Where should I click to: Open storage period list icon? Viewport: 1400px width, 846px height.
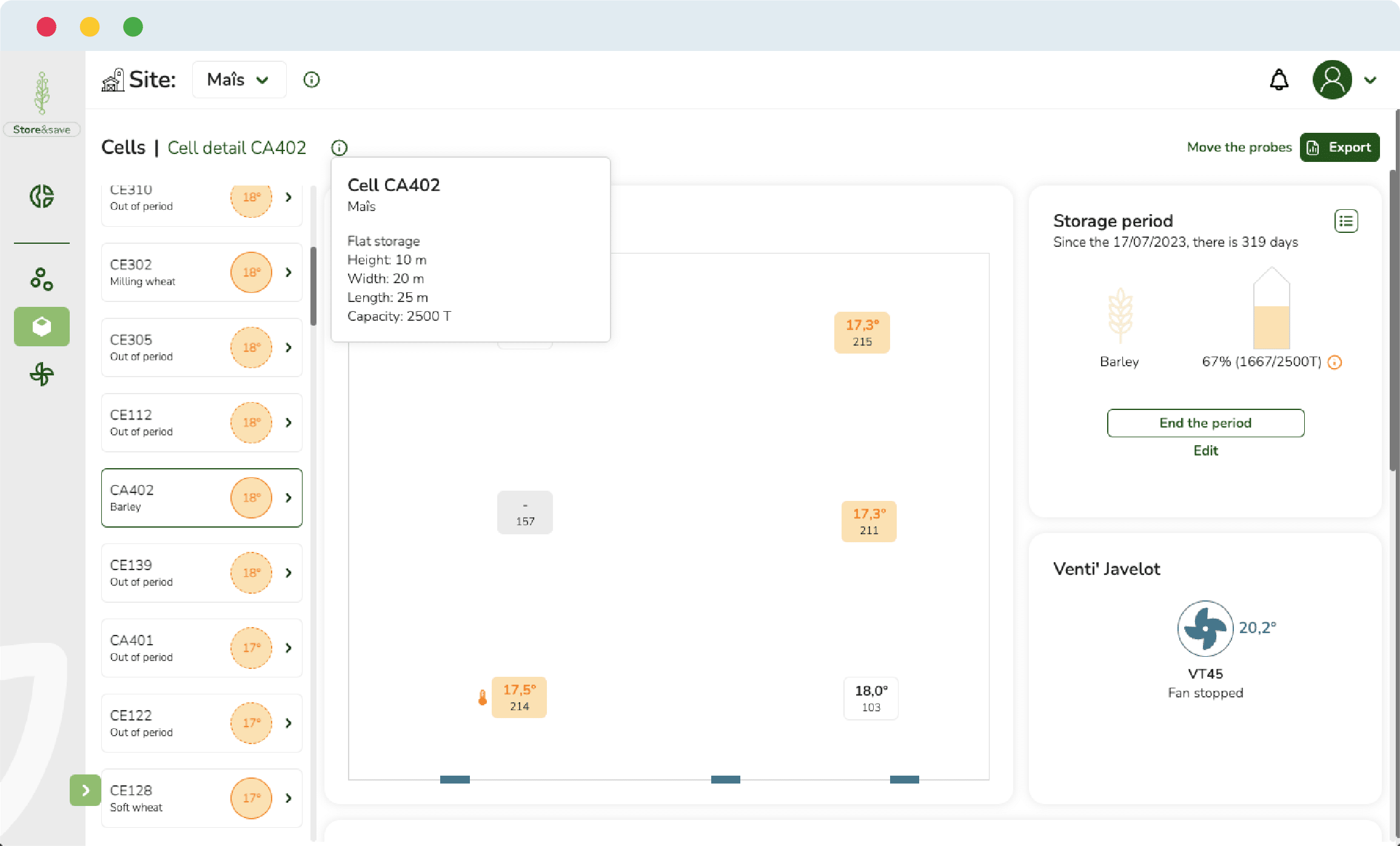coord(1346,221)
